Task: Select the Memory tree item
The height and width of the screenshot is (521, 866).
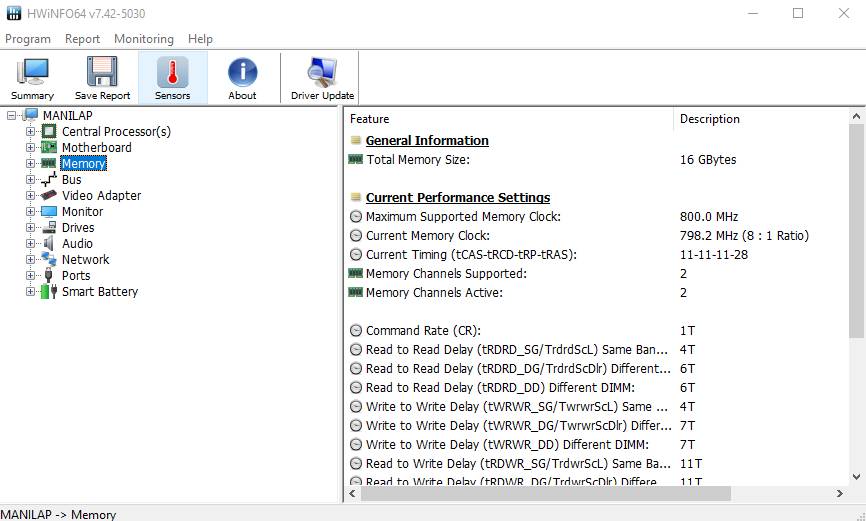Action: coord(83,164)
